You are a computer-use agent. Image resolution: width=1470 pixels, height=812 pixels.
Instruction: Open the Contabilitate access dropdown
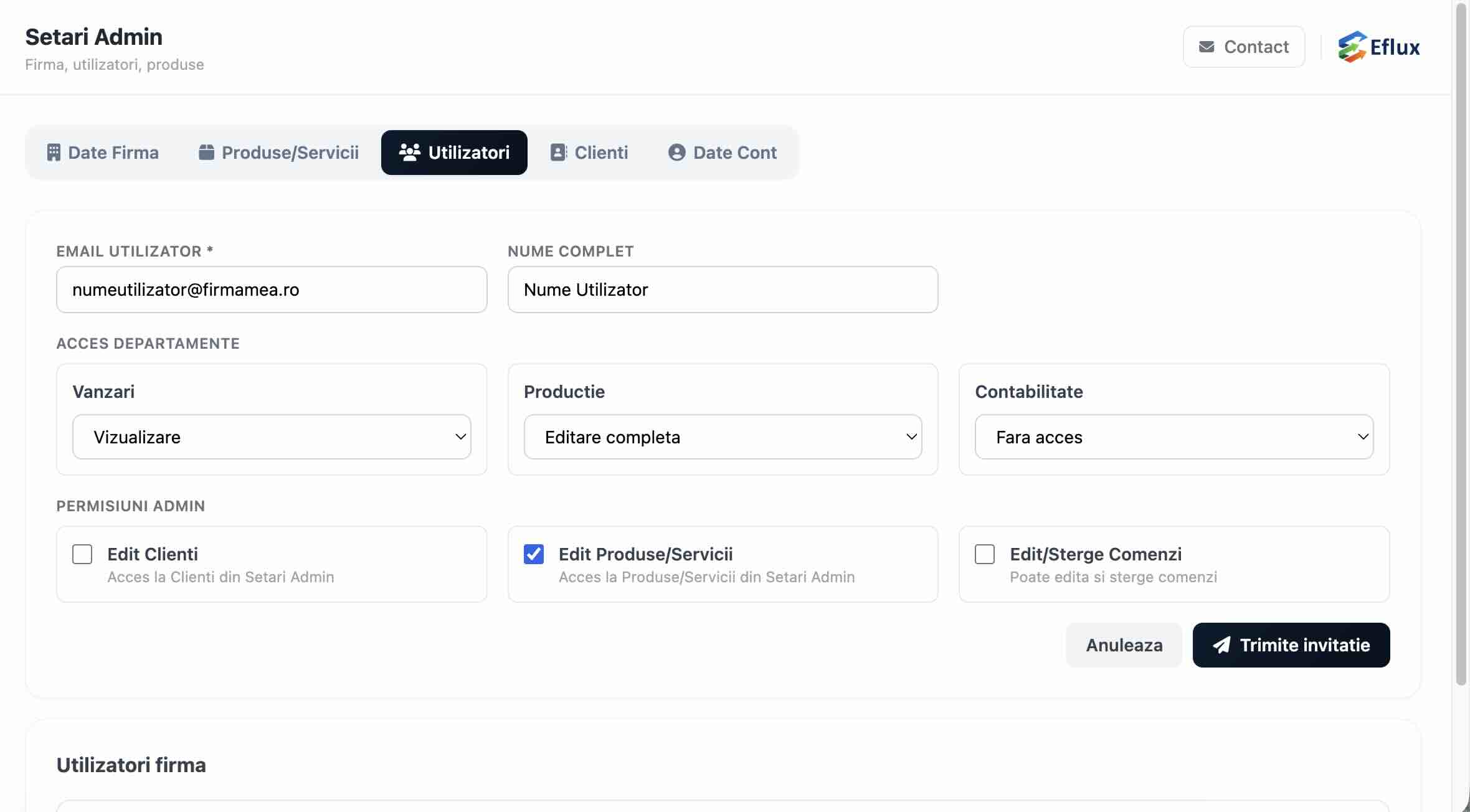click(x=1174, y=437)
